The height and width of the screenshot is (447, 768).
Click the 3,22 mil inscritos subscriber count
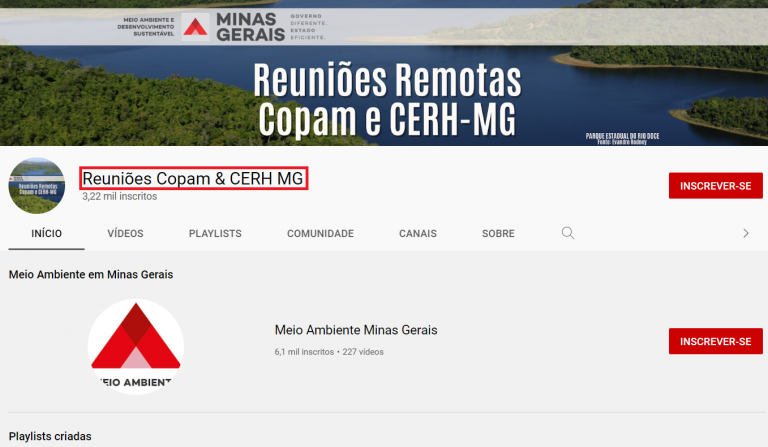pos(119,197)
